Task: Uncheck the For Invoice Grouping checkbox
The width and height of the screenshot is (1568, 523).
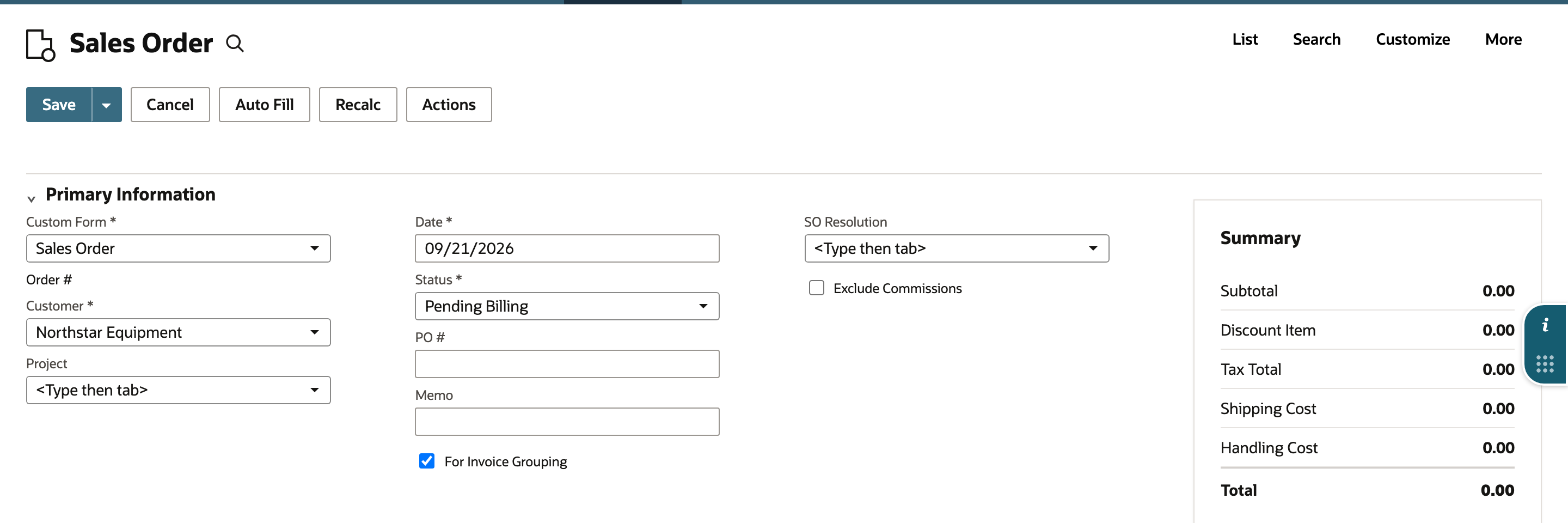Action: click(x=427, y=461)
